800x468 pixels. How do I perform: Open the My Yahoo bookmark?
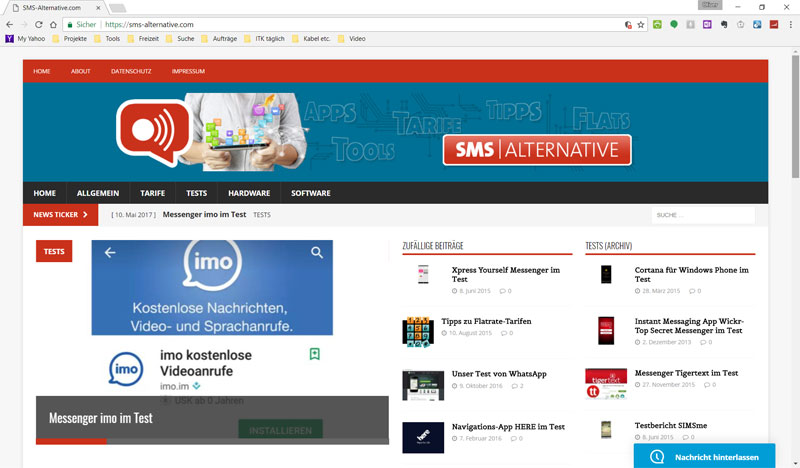point(25,39)
